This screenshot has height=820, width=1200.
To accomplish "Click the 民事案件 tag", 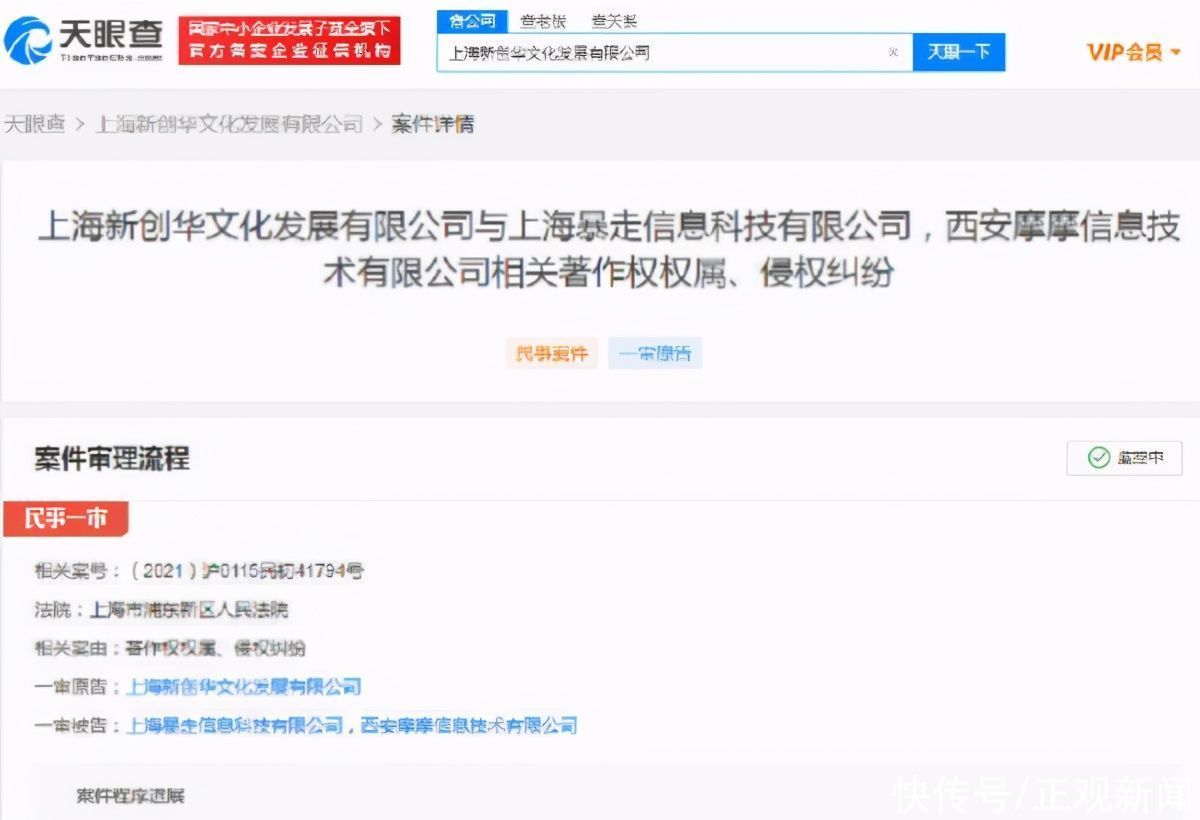I will [552, 353].
